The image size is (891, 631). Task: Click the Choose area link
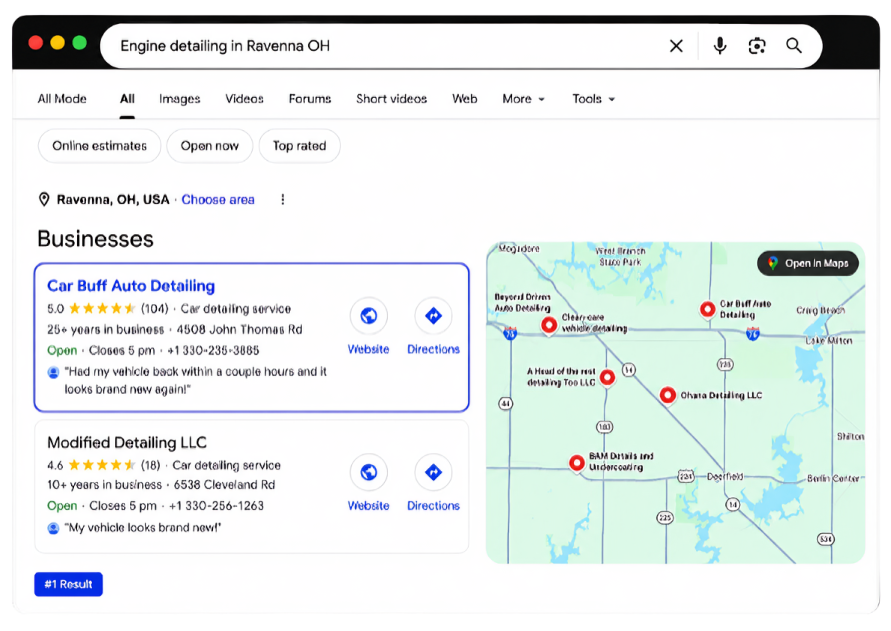(218, 200)
